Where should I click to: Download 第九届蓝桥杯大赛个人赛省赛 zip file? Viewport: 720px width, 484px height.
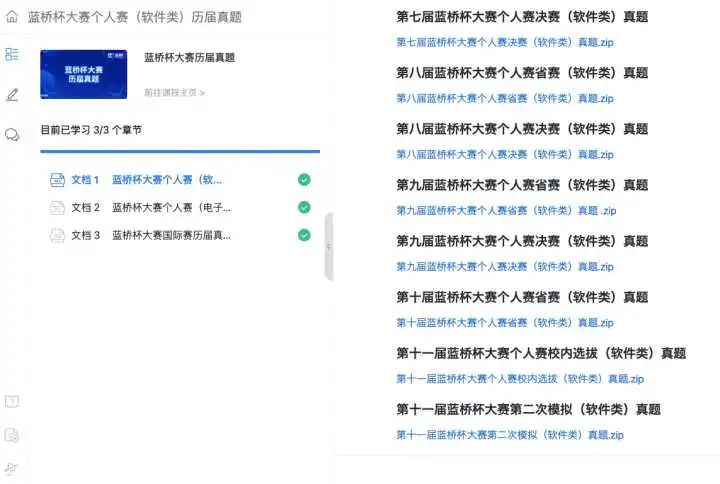click(506, 211)
